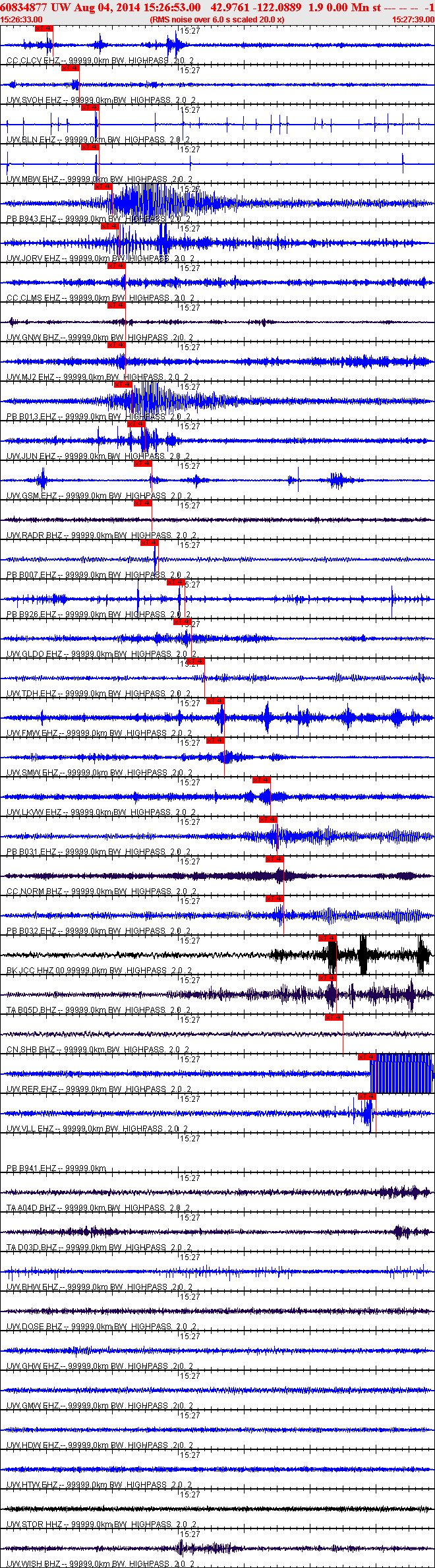Click the red pick marker on the PB.B013 trace
Viewport: 435px width, 1568px height.
coord(123,384)
